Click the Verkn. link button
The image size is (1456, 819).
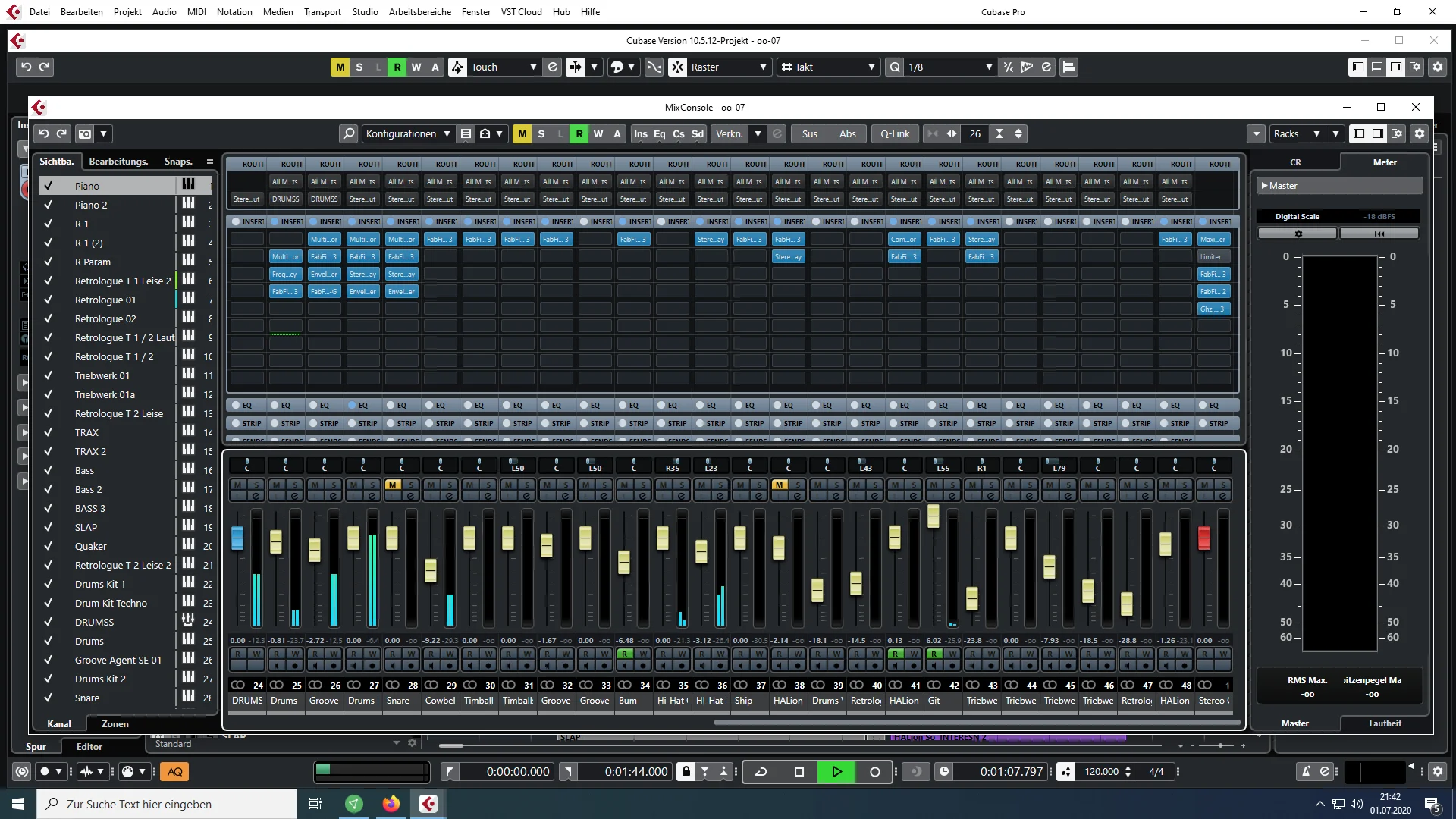click(x=730, y=133)
